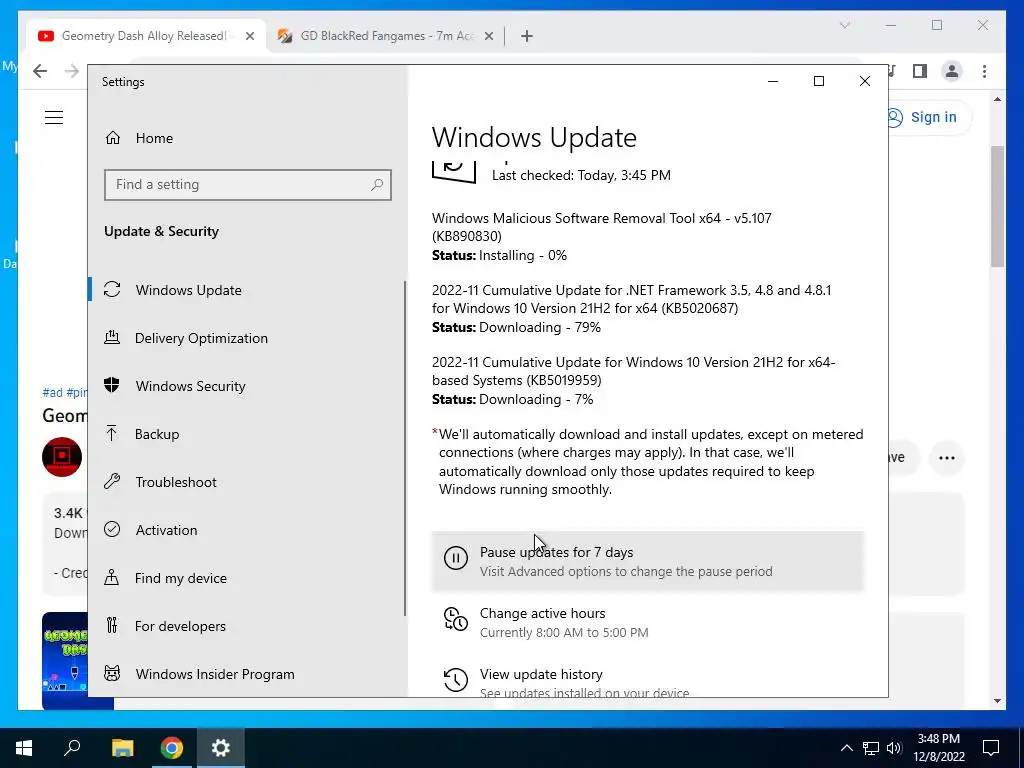The height and width of the screenshot is (768, 1024).
Task: Open notification center icon
Action: click(x=991, y=748)
